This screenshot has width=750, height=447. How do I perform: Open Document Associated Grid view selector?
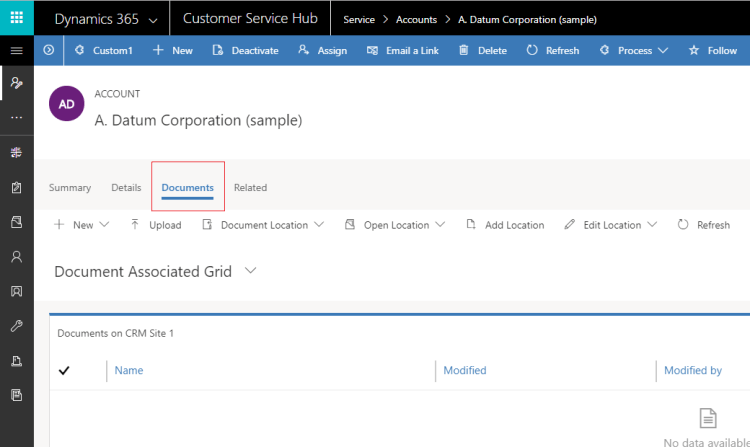(x=250, y=271)
